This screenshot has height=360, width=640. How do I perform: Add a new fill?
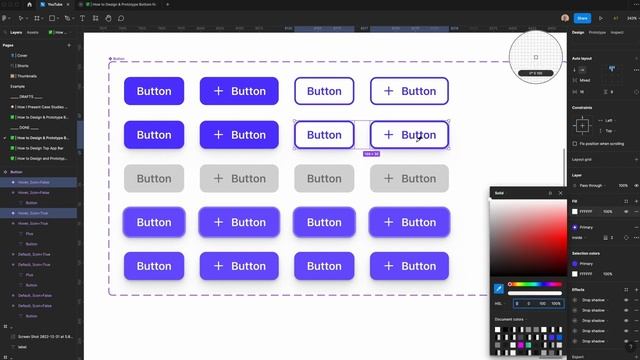pos(636,201)
